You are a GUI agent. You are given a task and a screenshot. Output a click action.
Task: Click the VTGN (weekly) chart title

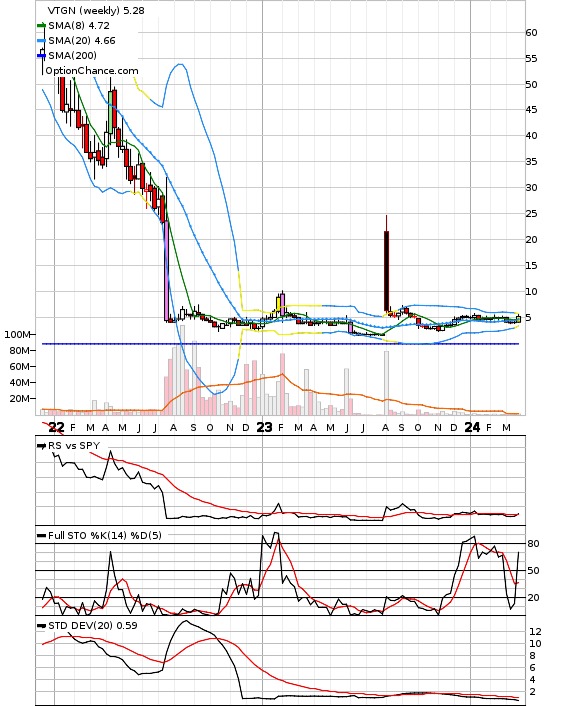(84, 10)
